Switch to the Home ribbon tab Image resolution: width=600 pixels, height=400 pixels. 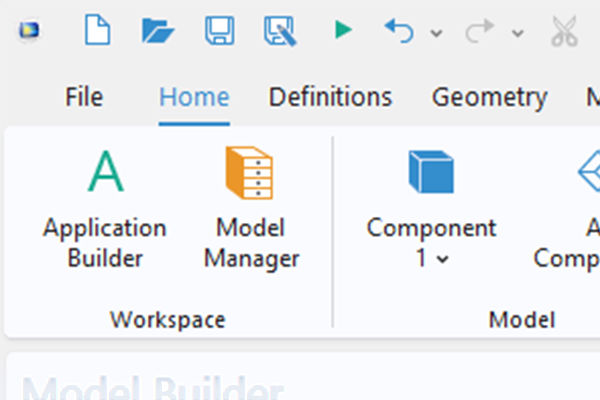(x=194, y=97)
